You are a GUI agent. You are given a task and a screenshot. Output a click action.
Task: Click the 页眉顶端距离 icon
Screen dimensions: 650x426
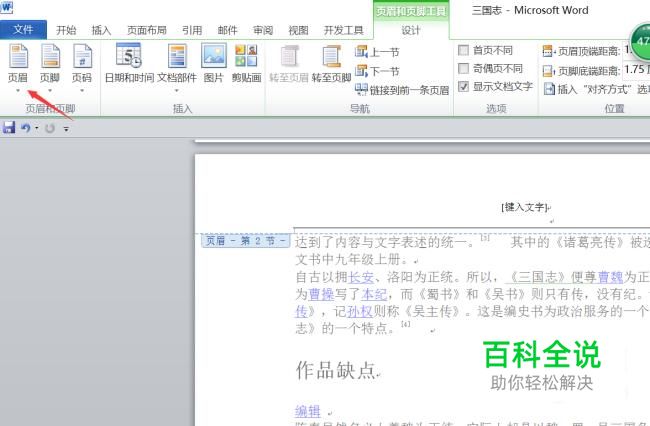click(548, 51)
